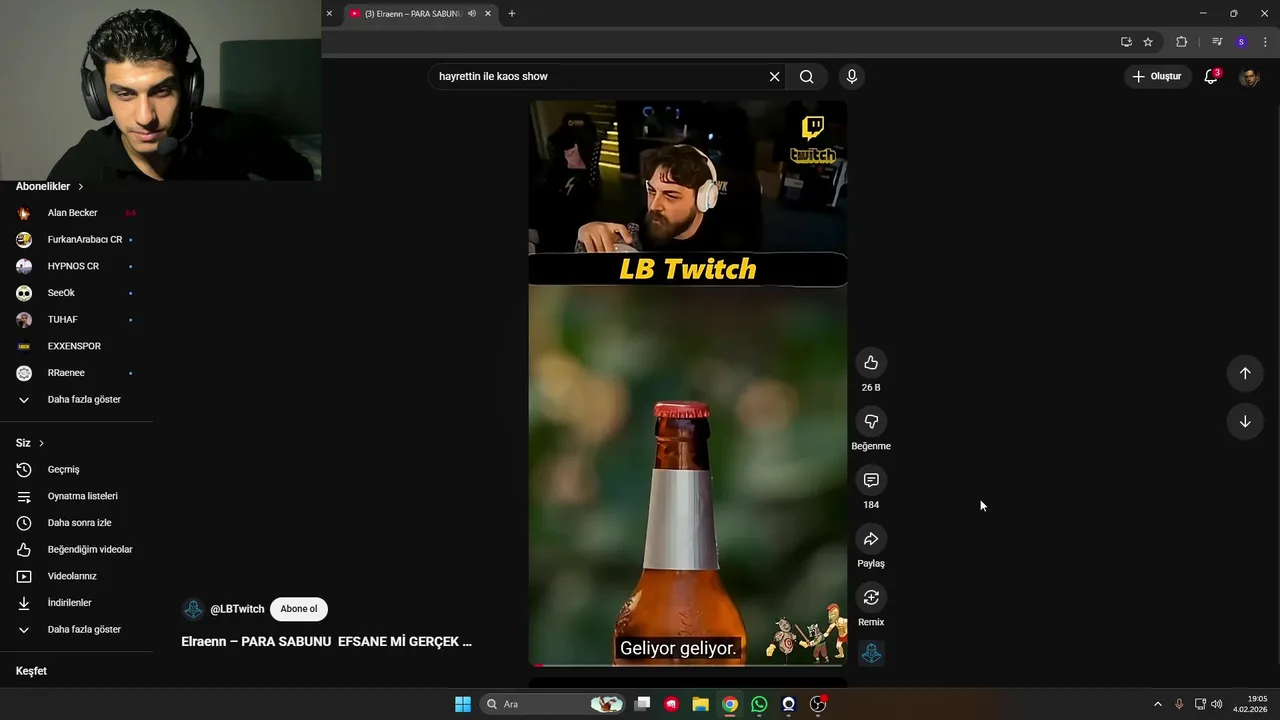
Task: Click the Oluştur create button
Action: tap(1157, 76)
